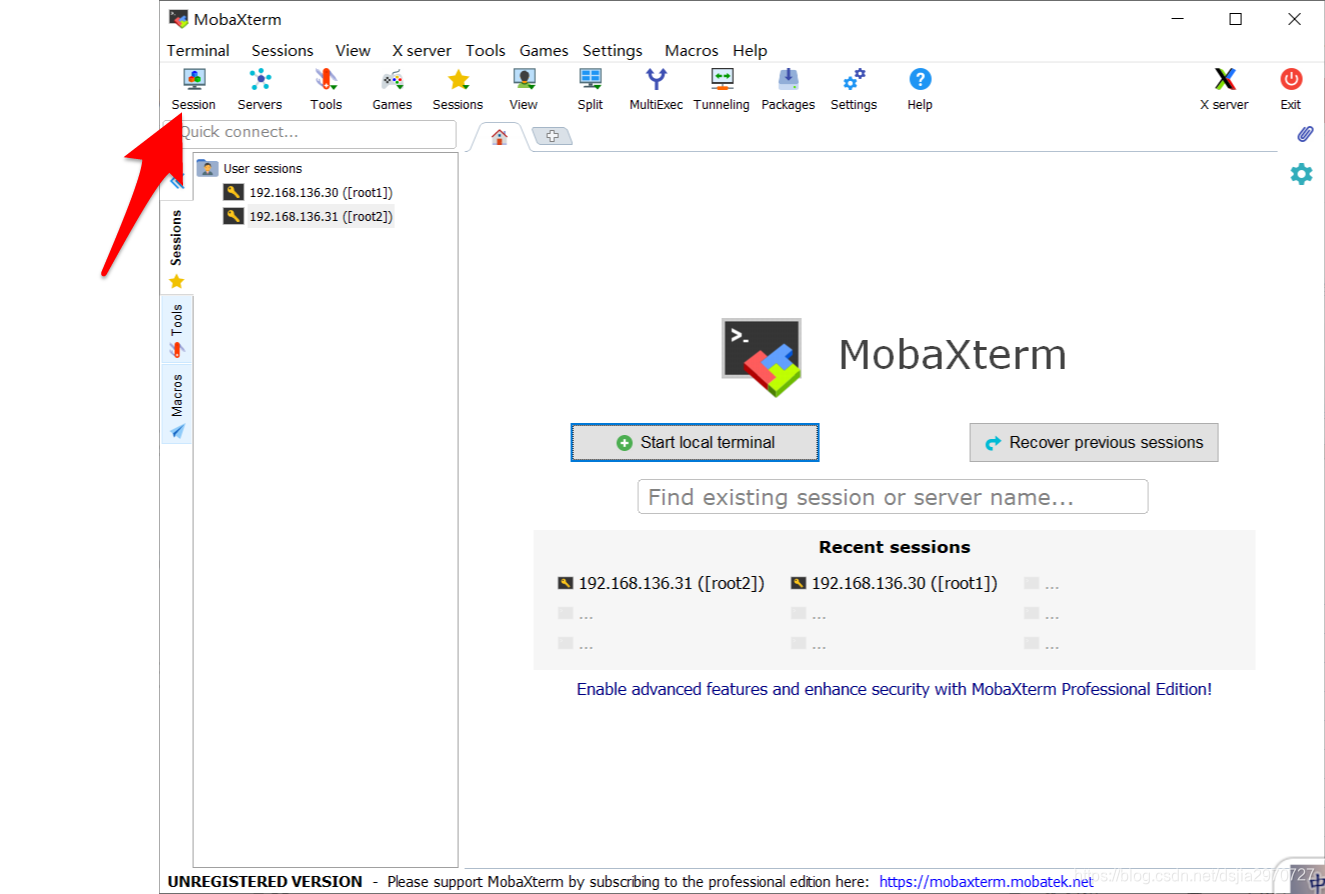The image size is (1325, 894).
Task: Open the View toolbar icon
Action: pos(523,89)
